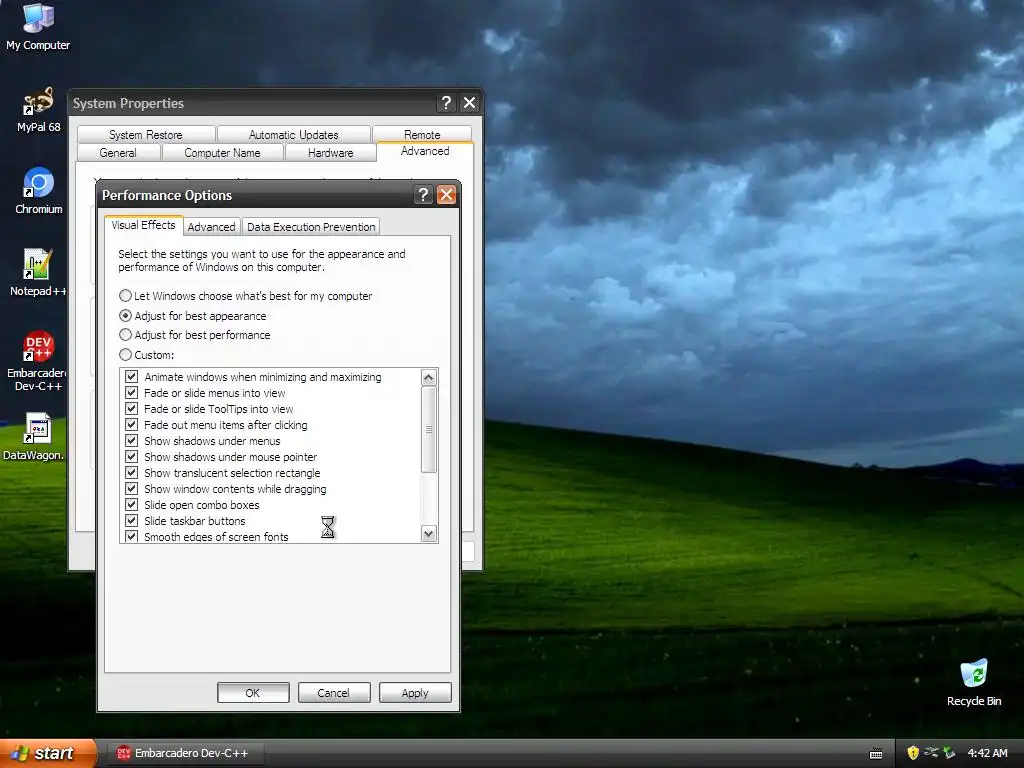Click the Performance Options help question-mark icon
This screenshot has width=1024, height=768.
coord(423,195)
